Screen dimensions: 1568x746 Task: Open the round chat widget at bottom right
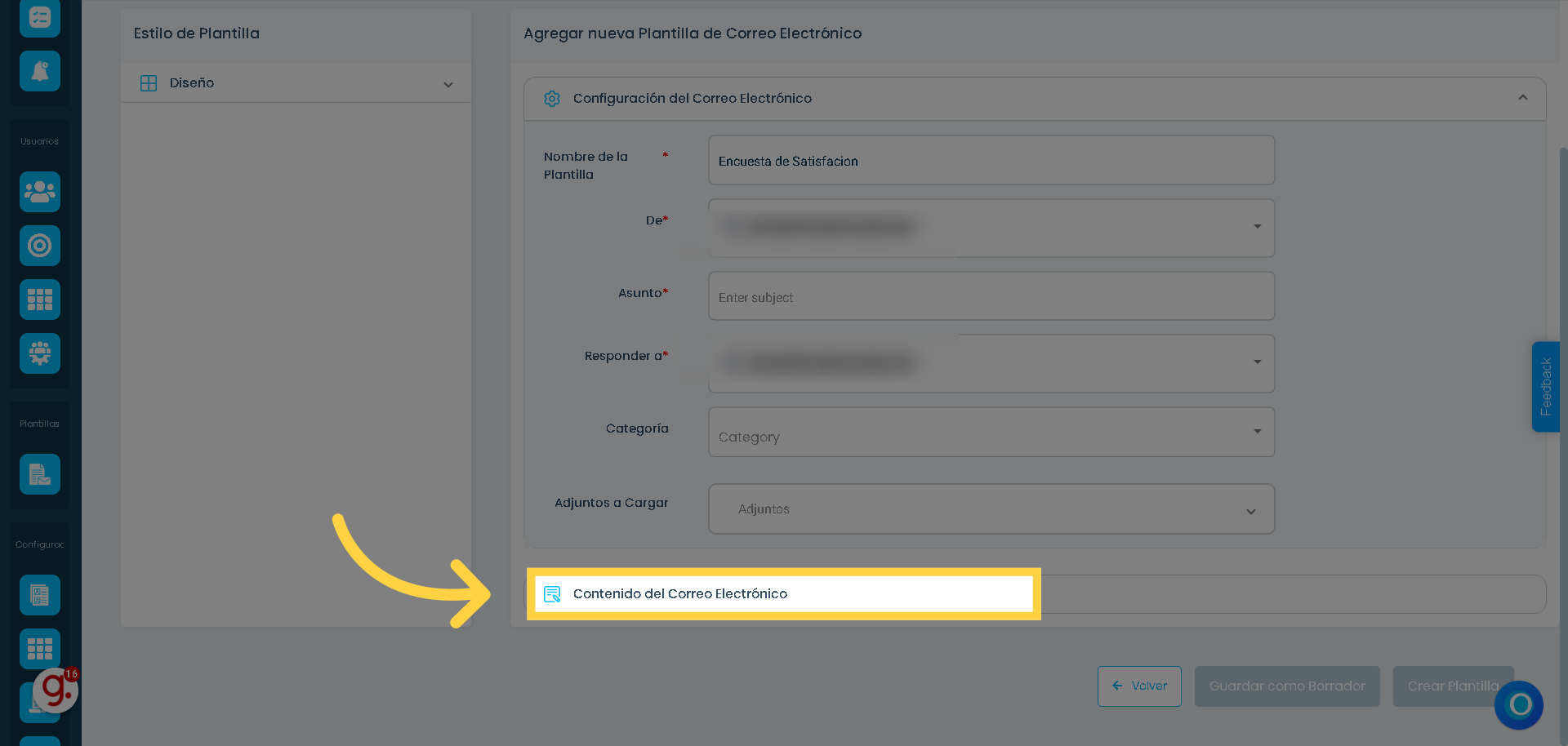[x=1519, y=704]
